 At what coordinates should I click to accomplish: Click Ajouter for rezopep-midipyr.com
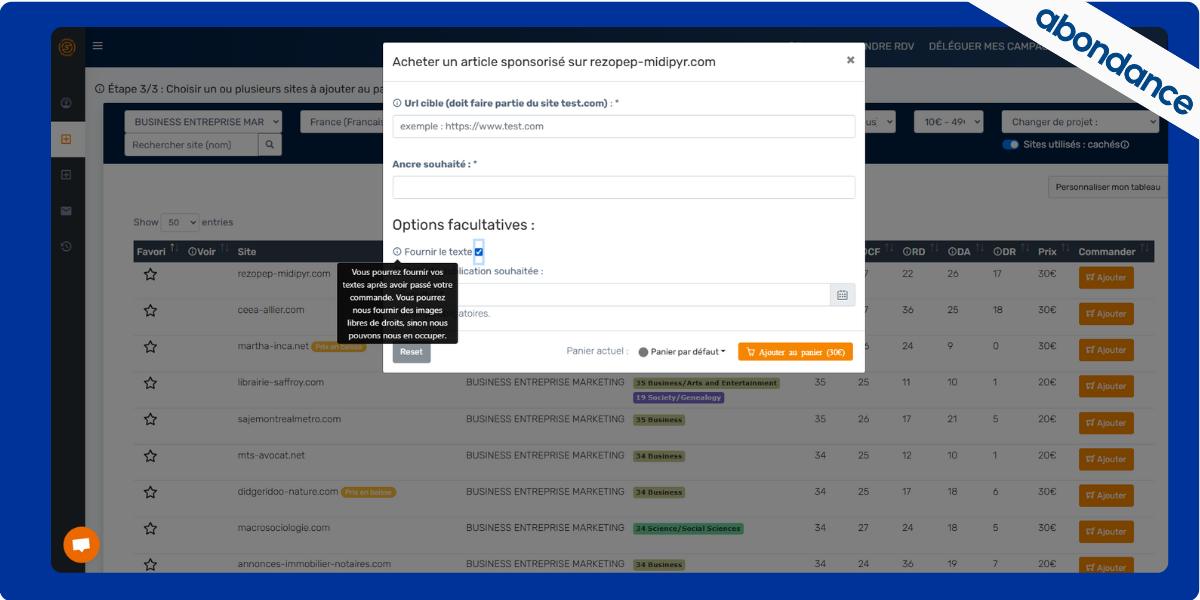1106,278
